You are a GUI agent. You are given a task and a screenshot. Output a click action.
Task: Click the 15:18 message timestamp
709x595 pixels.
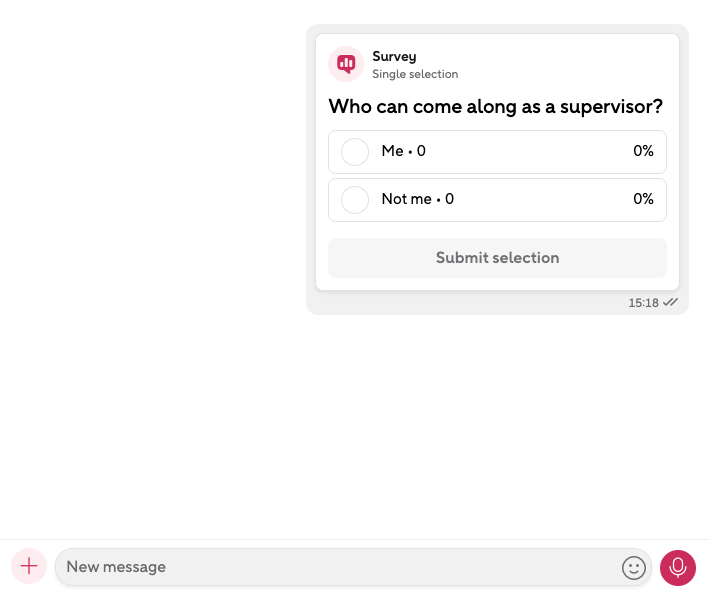(x=643, y=302)
